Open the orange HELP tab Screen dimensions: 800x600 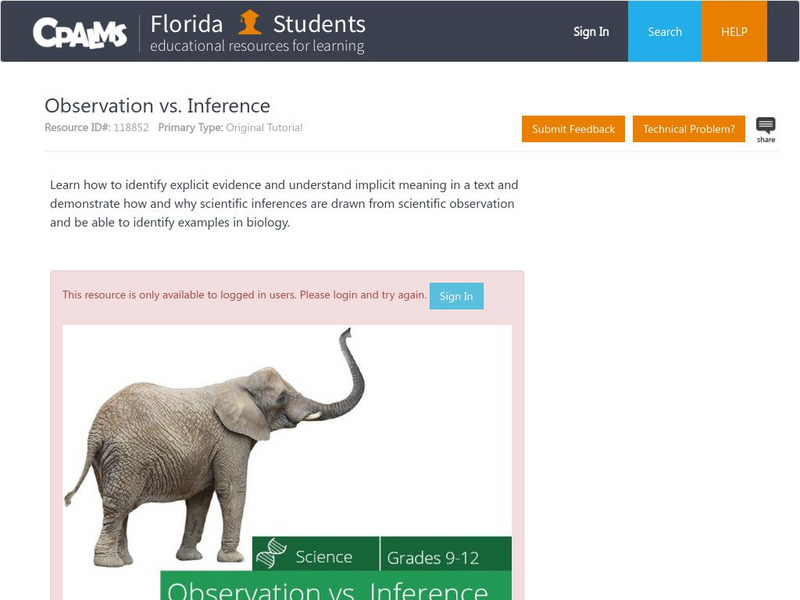point(734,32)
